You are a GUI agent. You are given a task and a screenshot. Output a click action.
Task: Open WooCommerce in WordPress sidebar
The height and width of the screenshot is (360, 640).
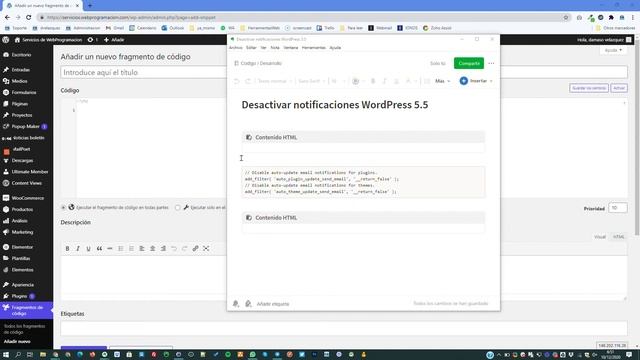[x=27, y=198]
